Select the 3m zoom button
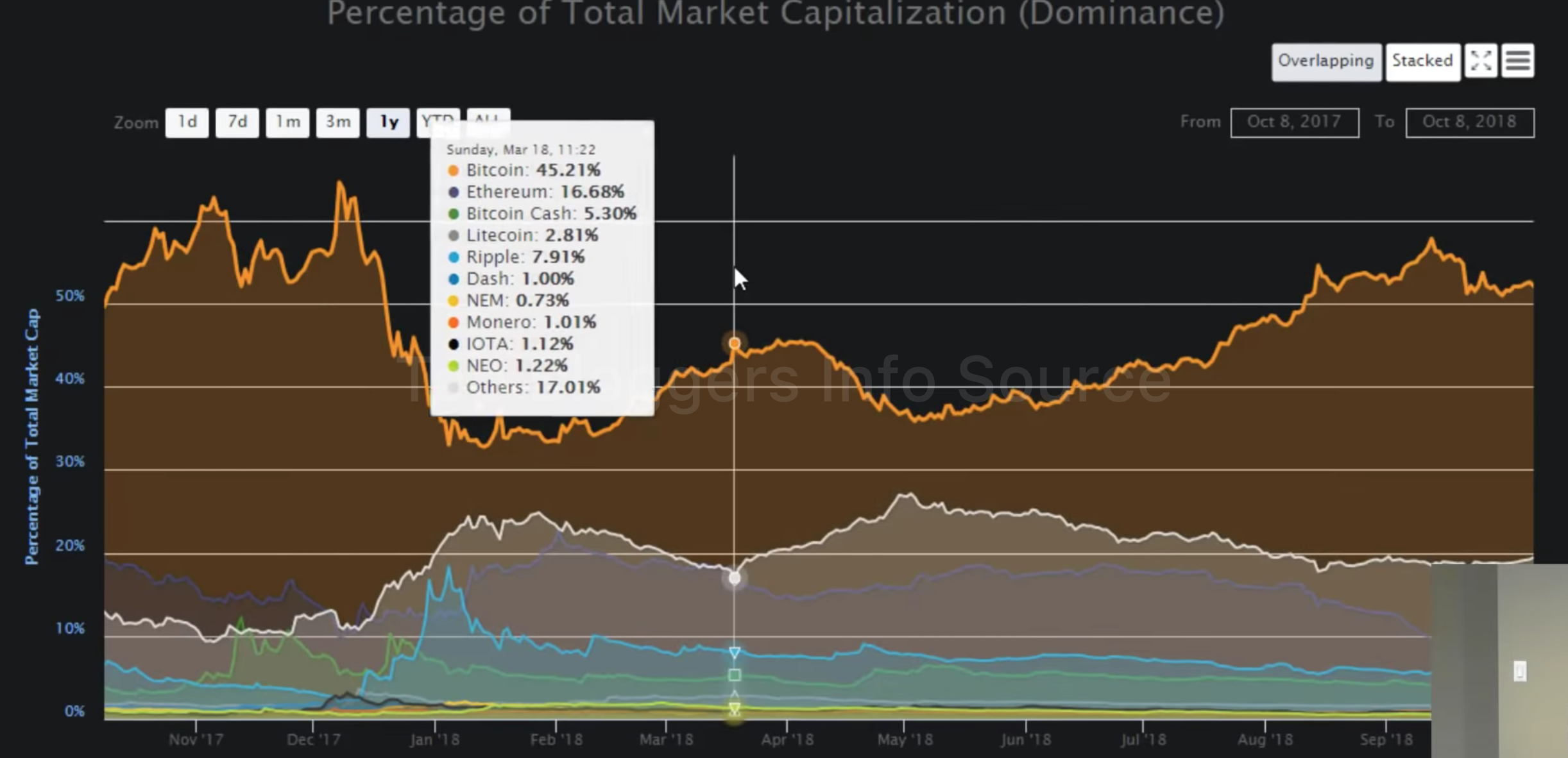 tap(337, 122)
